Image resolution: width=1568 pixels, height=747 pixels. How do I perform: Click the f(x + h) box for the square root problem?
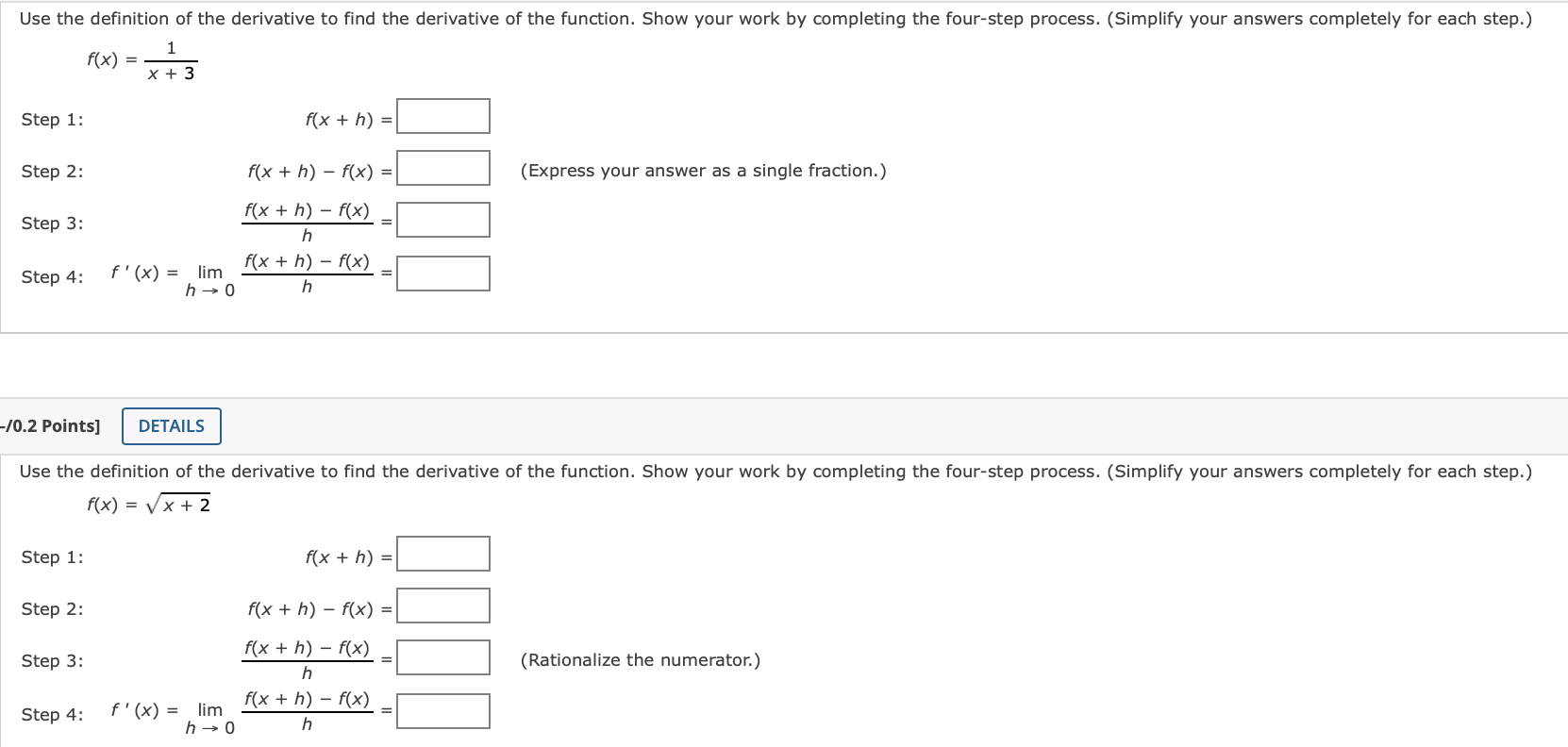tap(442, 554)
